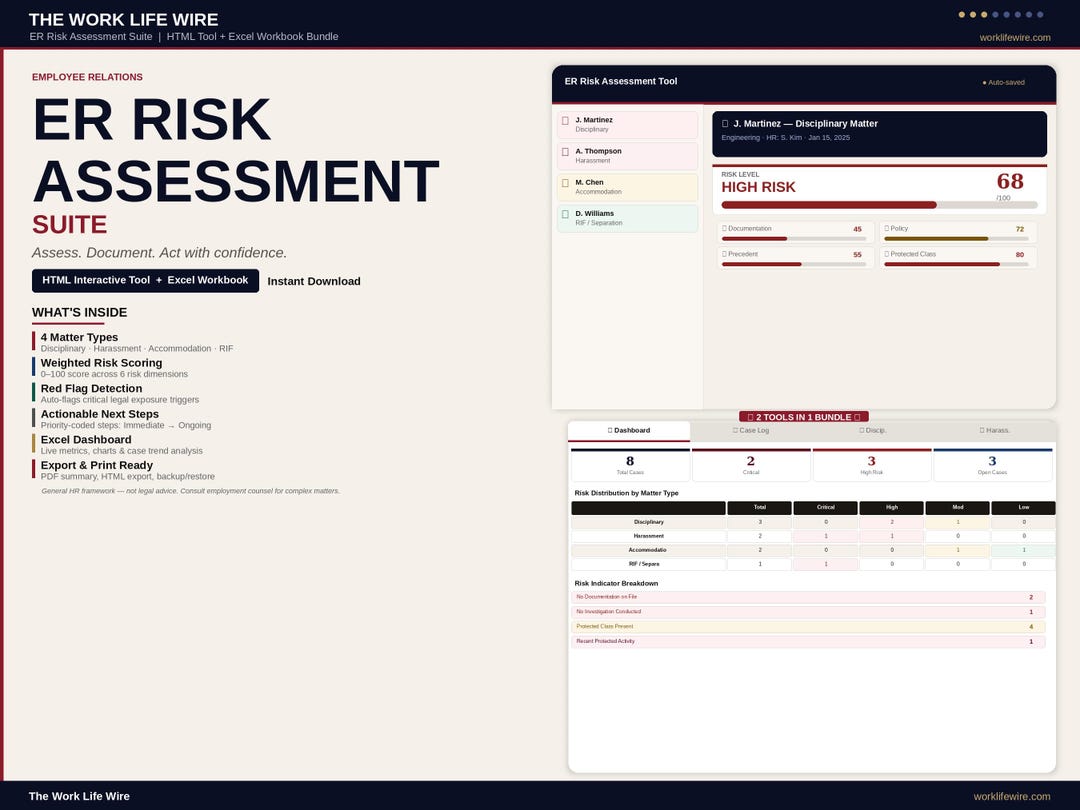The width and height of the screenshot is (1080, 810).
Task: Open the Case Log tab
Action: (x=751, y=430)
